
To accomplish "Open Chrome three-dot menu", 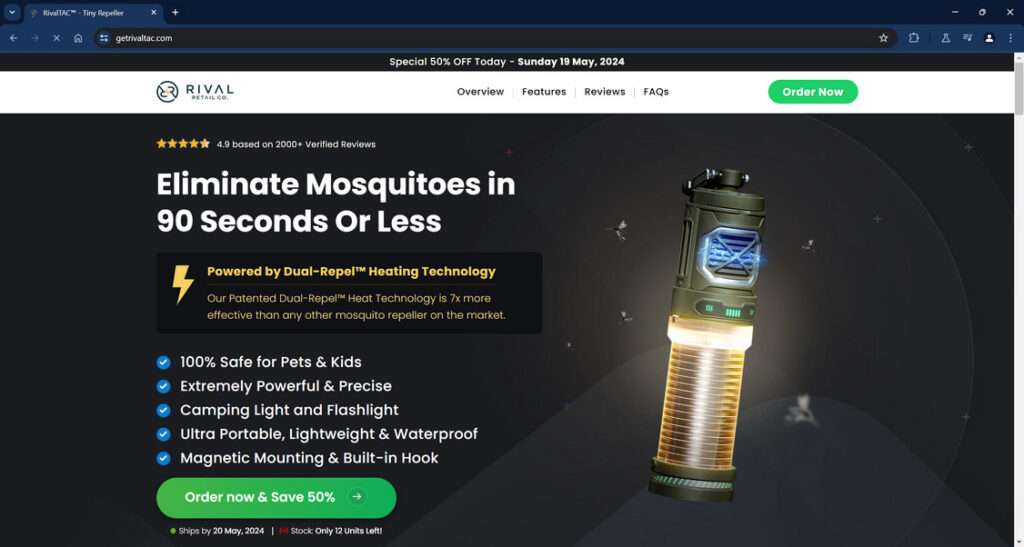I will coord(1010,39).
